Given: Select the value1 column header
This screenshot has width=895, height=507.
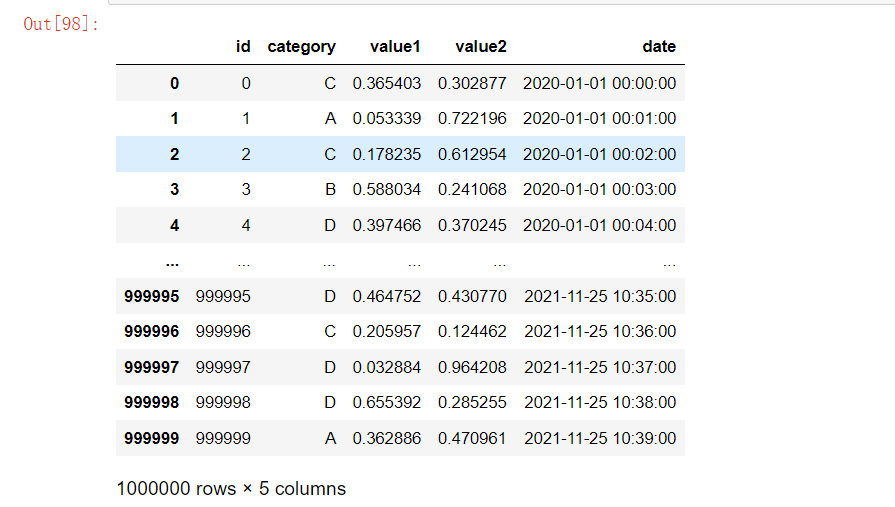Looking at the screenshot, I should [395, 46].
